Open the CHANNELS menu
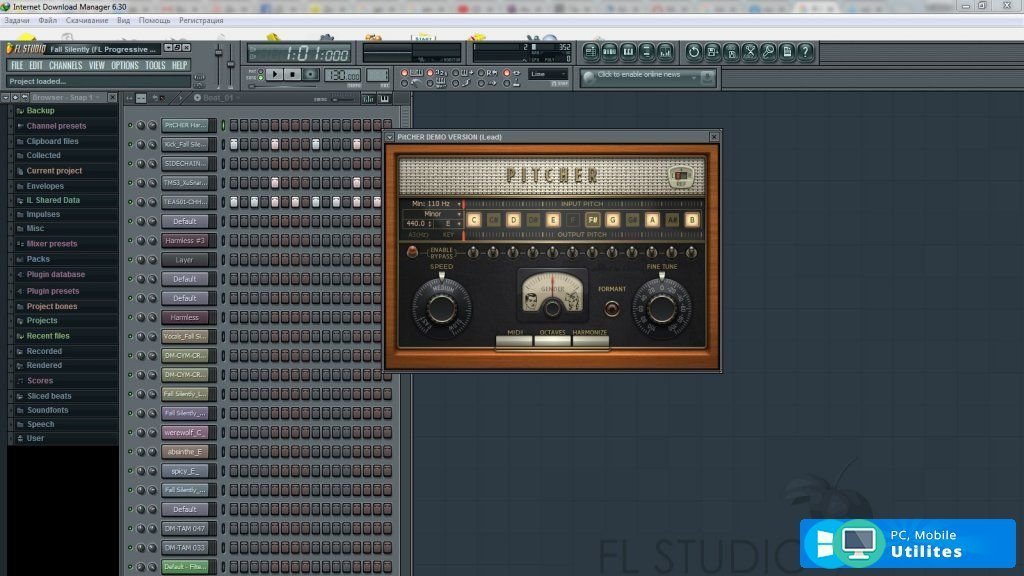 pyautogui.click(x=65, y=65)
